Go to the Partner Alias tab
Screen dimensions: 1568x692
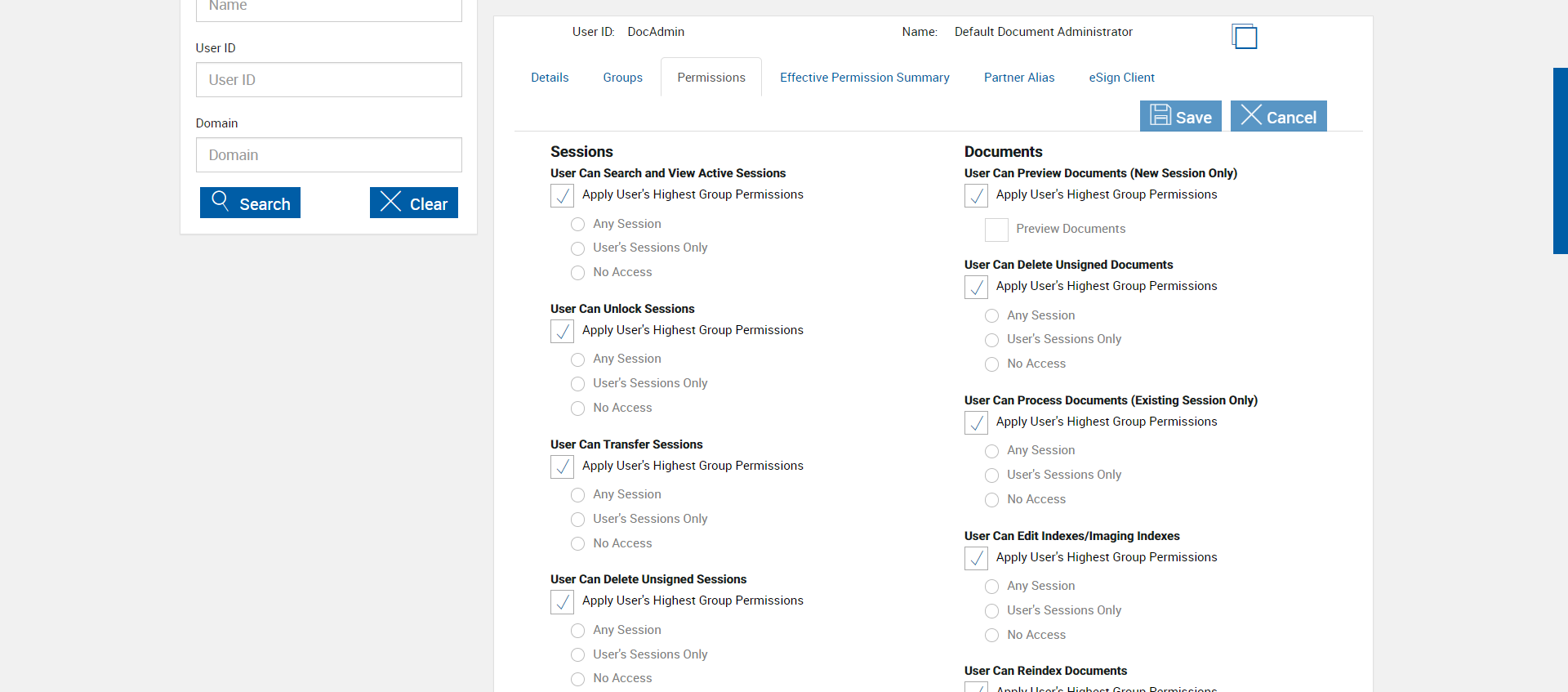coord(1018,78)
